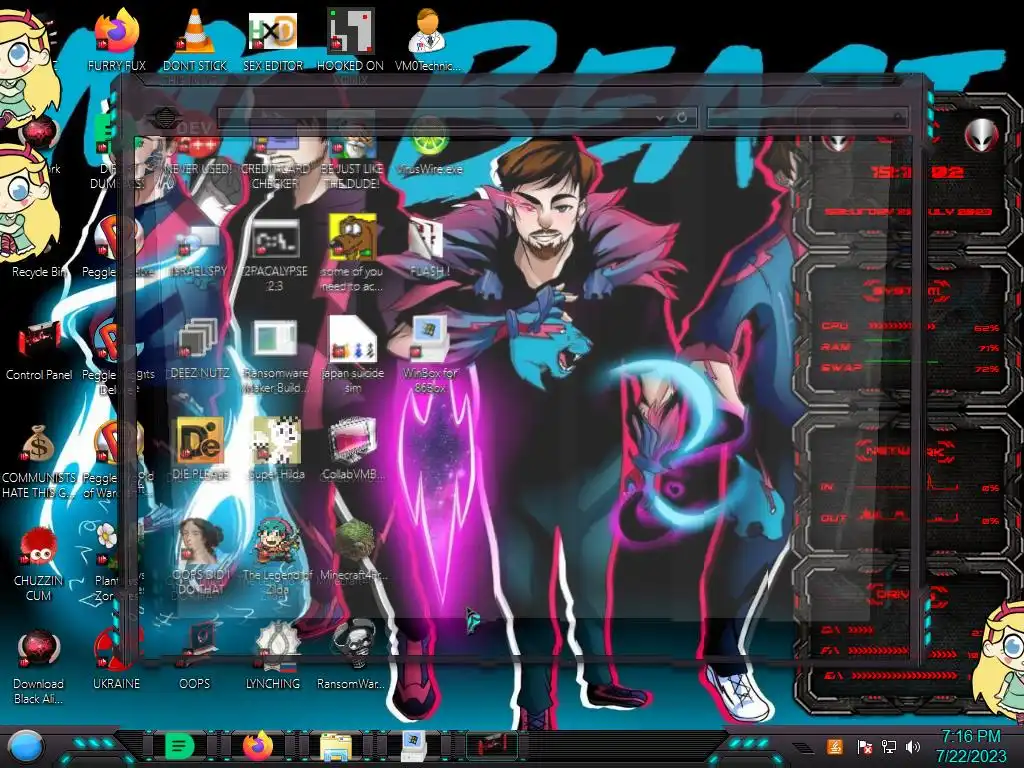Click the network OUT graph row

click(911, 517)
